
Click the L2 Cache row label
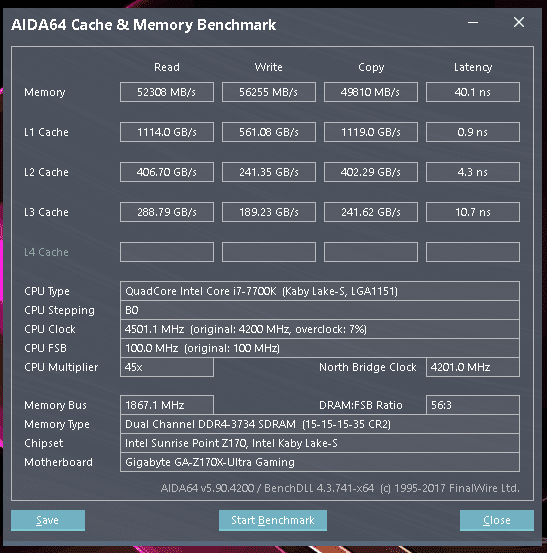tap(46, 172)
